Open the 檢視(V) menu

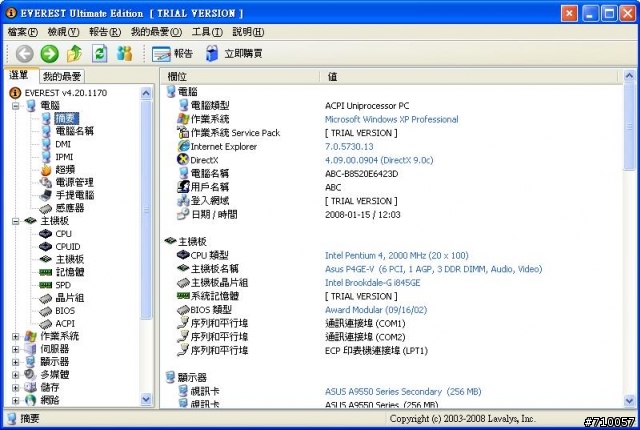coord(63,31)
